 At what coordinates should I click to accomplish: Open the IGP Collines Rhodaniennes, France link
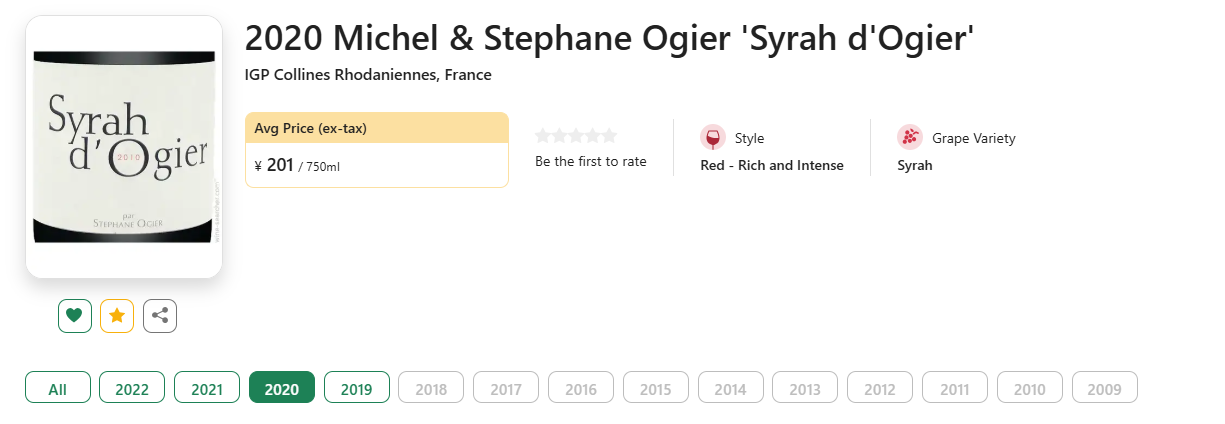(x=368, y=75)
